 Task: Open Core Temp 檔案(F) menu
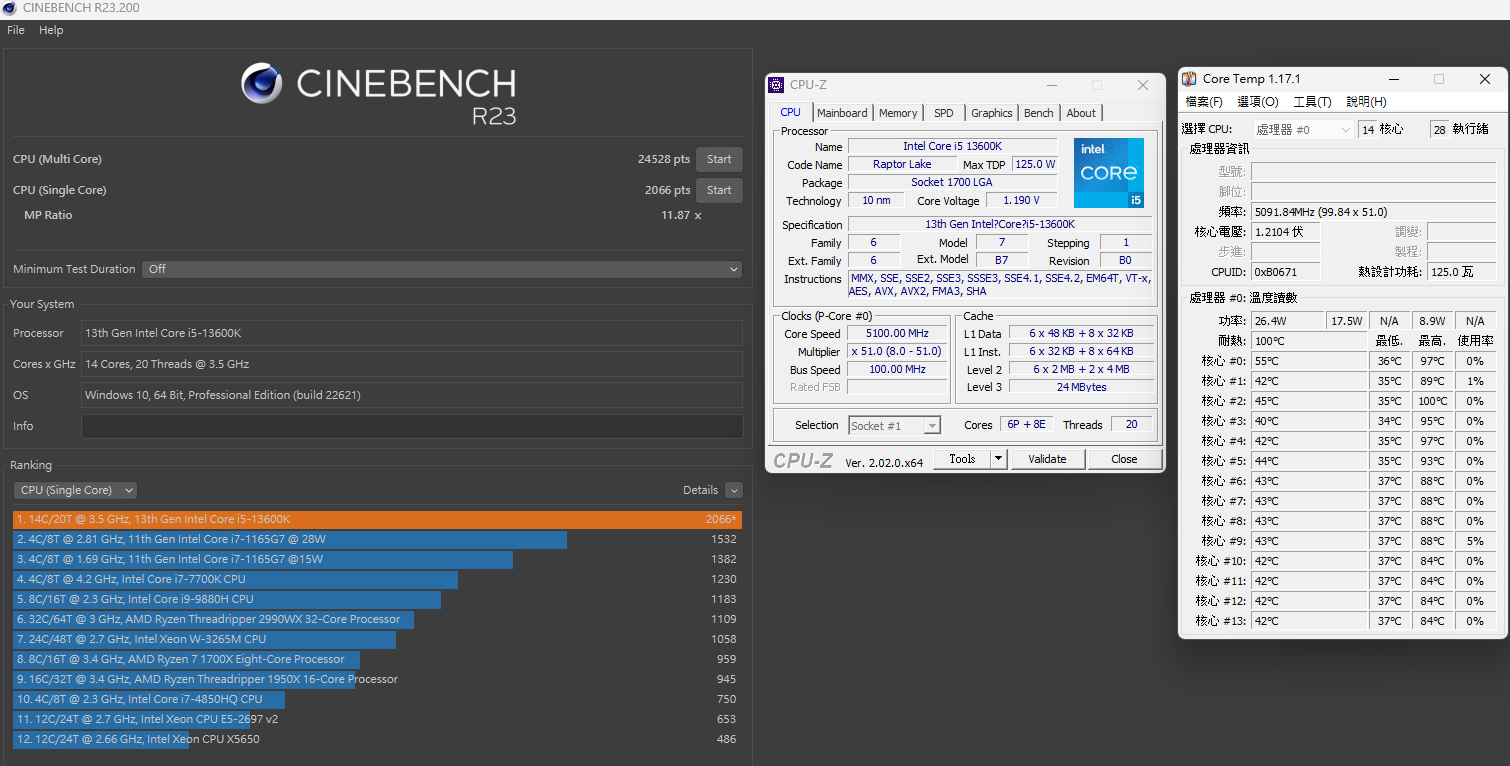tap(1204, 102)
